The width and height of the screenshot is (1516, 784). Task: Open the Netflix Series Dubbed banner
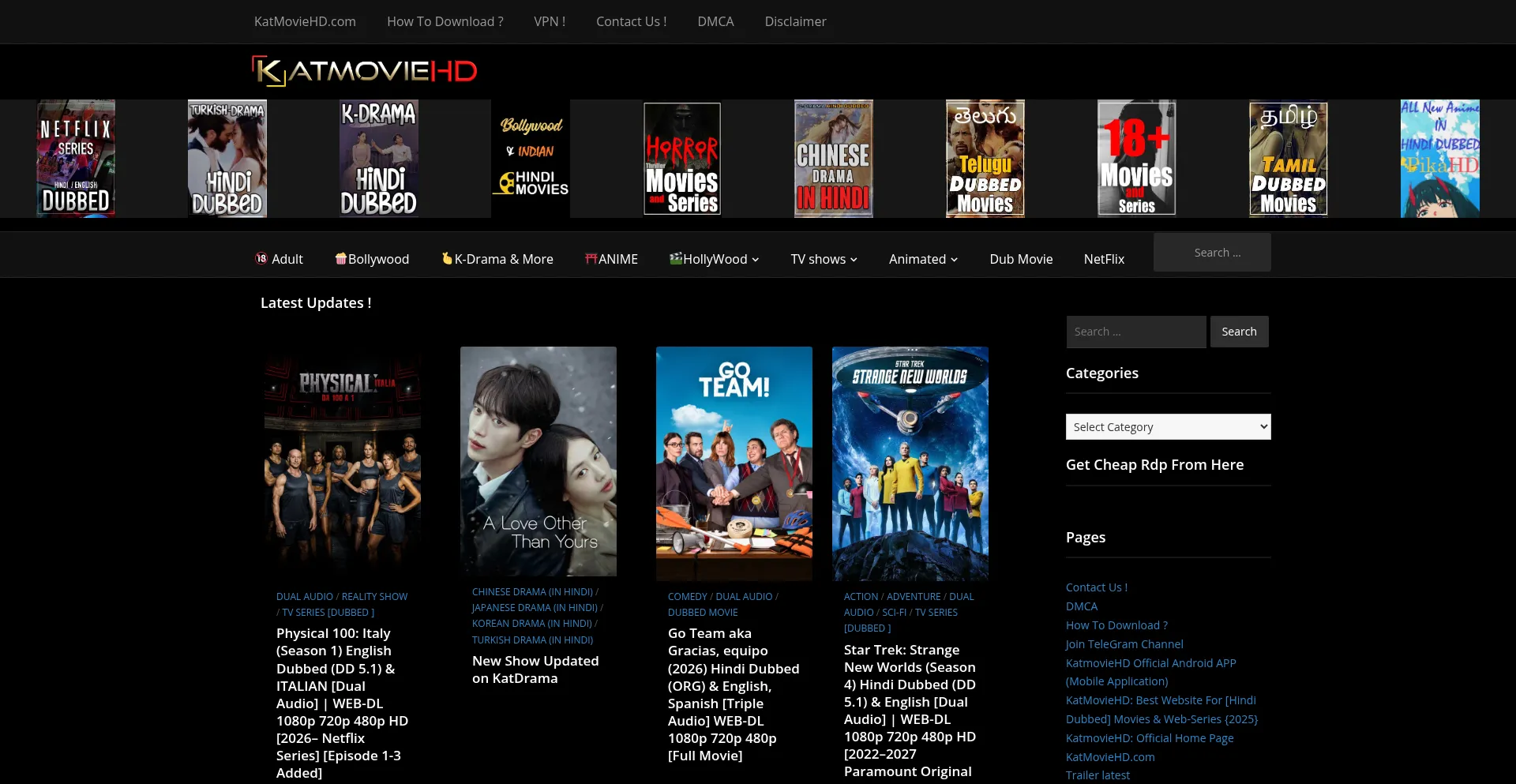tap(76, 159)
